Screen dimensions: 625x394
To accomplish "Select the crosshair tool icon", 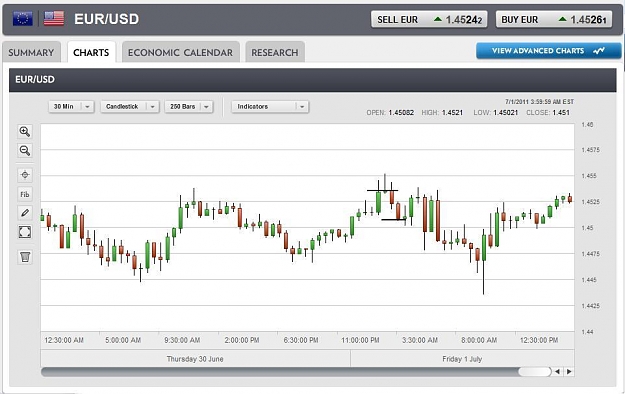I will pyautogui.click(x=25, y=175).
